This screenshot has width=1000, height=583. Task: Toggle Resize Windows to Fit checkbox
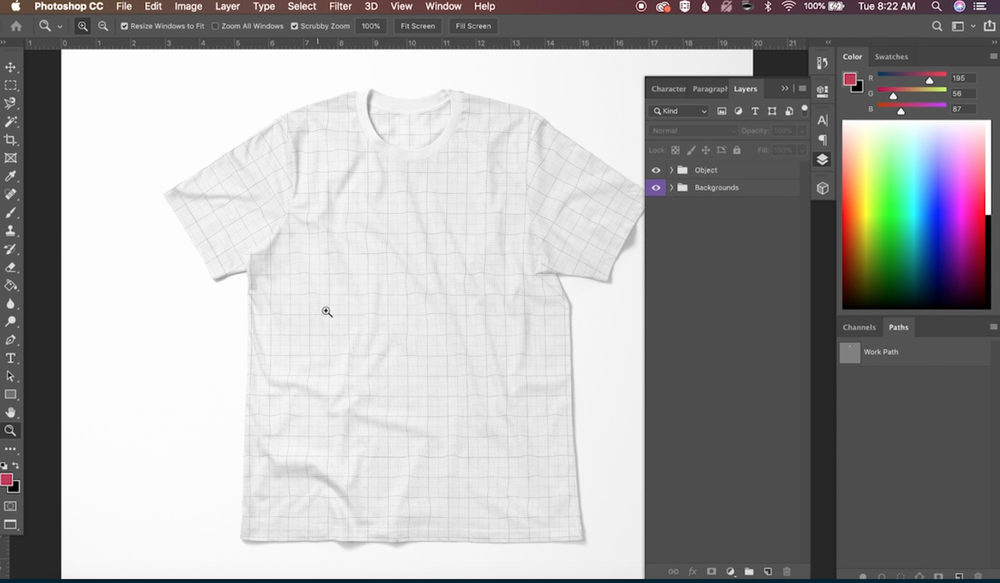click(x=124, y=26)
